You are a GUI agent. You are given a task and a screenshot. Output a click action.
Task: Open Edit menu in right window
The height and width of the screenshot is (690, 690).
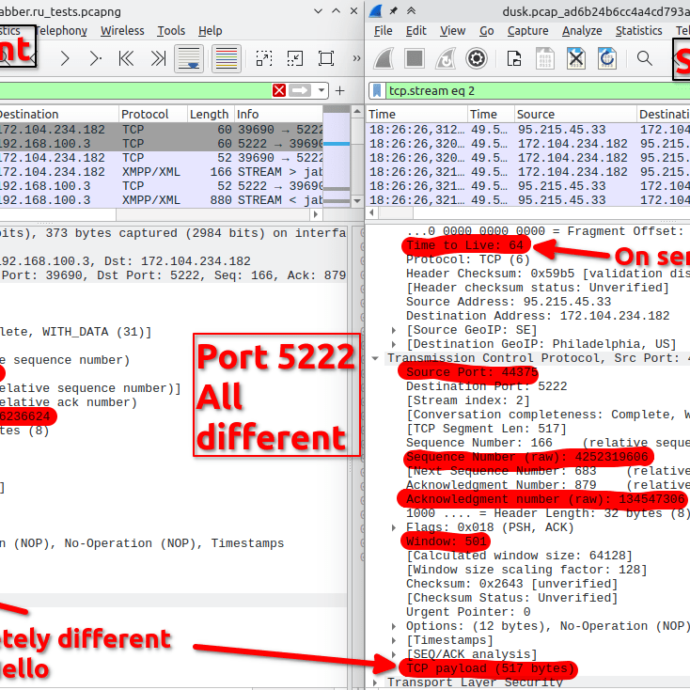416,31
